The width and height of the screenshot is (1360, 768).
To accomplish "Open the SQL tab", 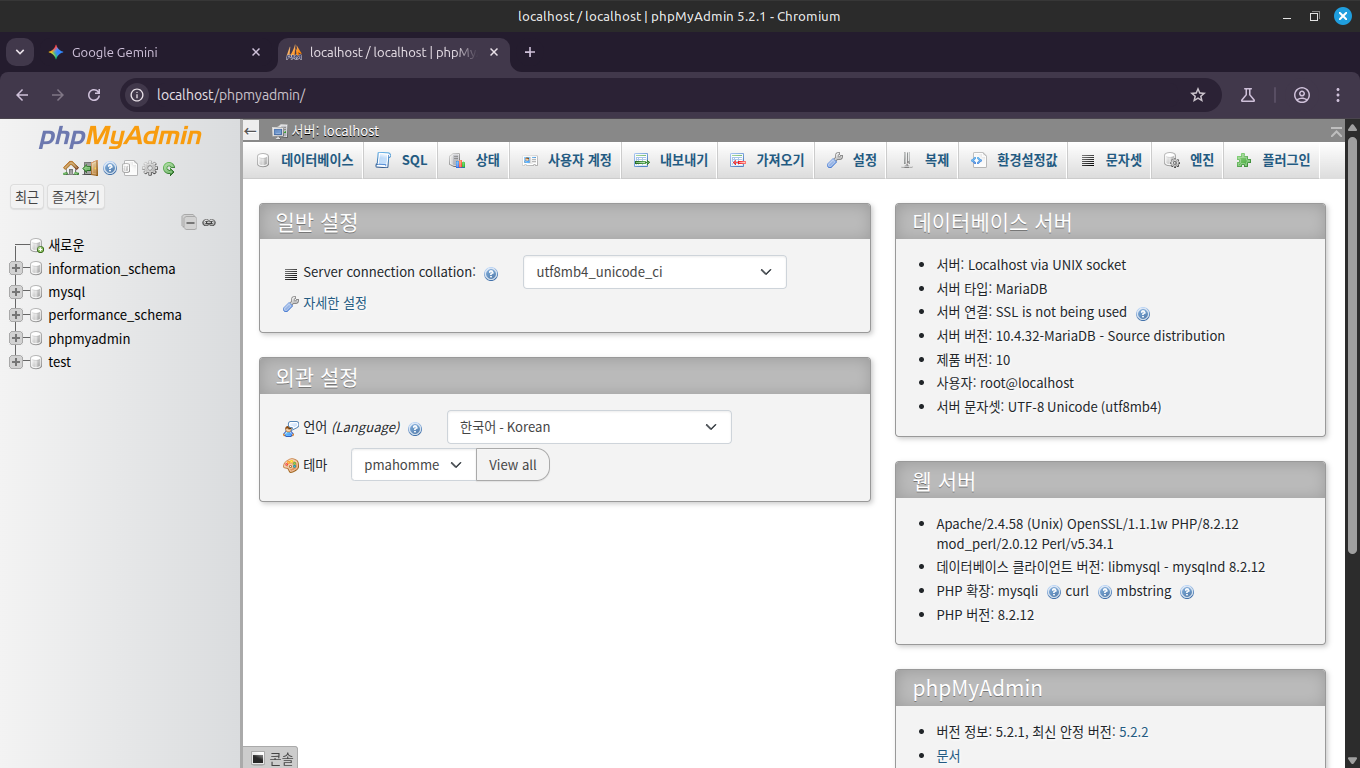I will tap(402, 160).
